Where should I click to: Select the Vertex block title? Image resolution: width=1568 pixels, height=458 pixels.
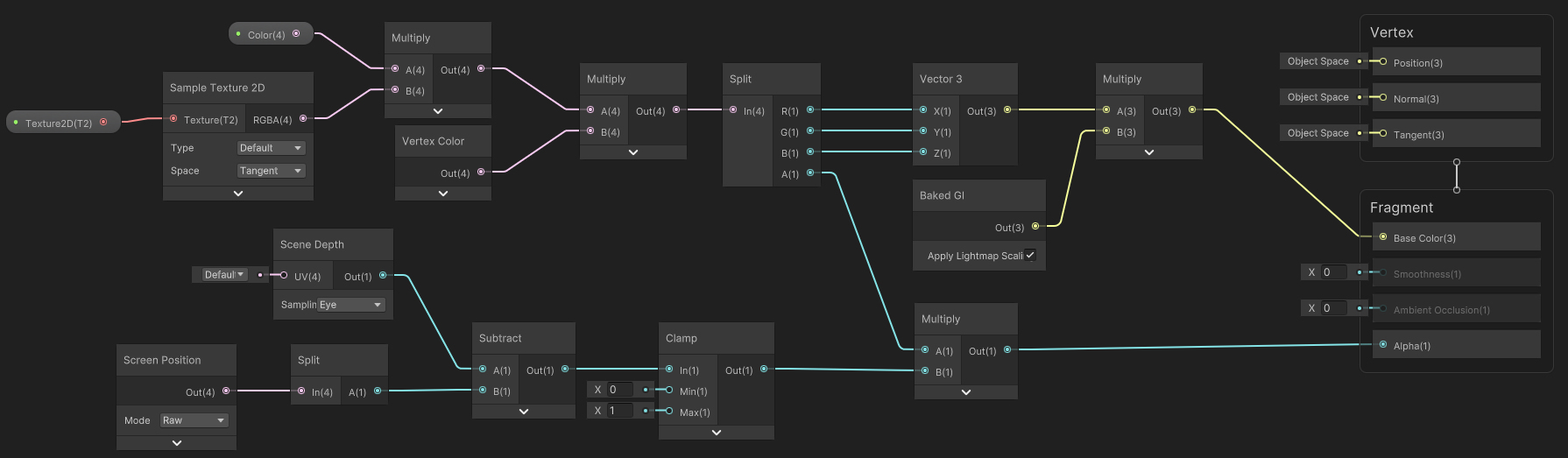(x=1391, y=32)
